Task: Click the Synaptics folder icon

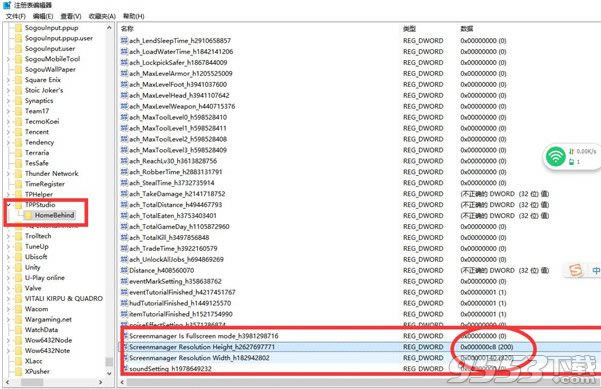Action: pos(18,101)
